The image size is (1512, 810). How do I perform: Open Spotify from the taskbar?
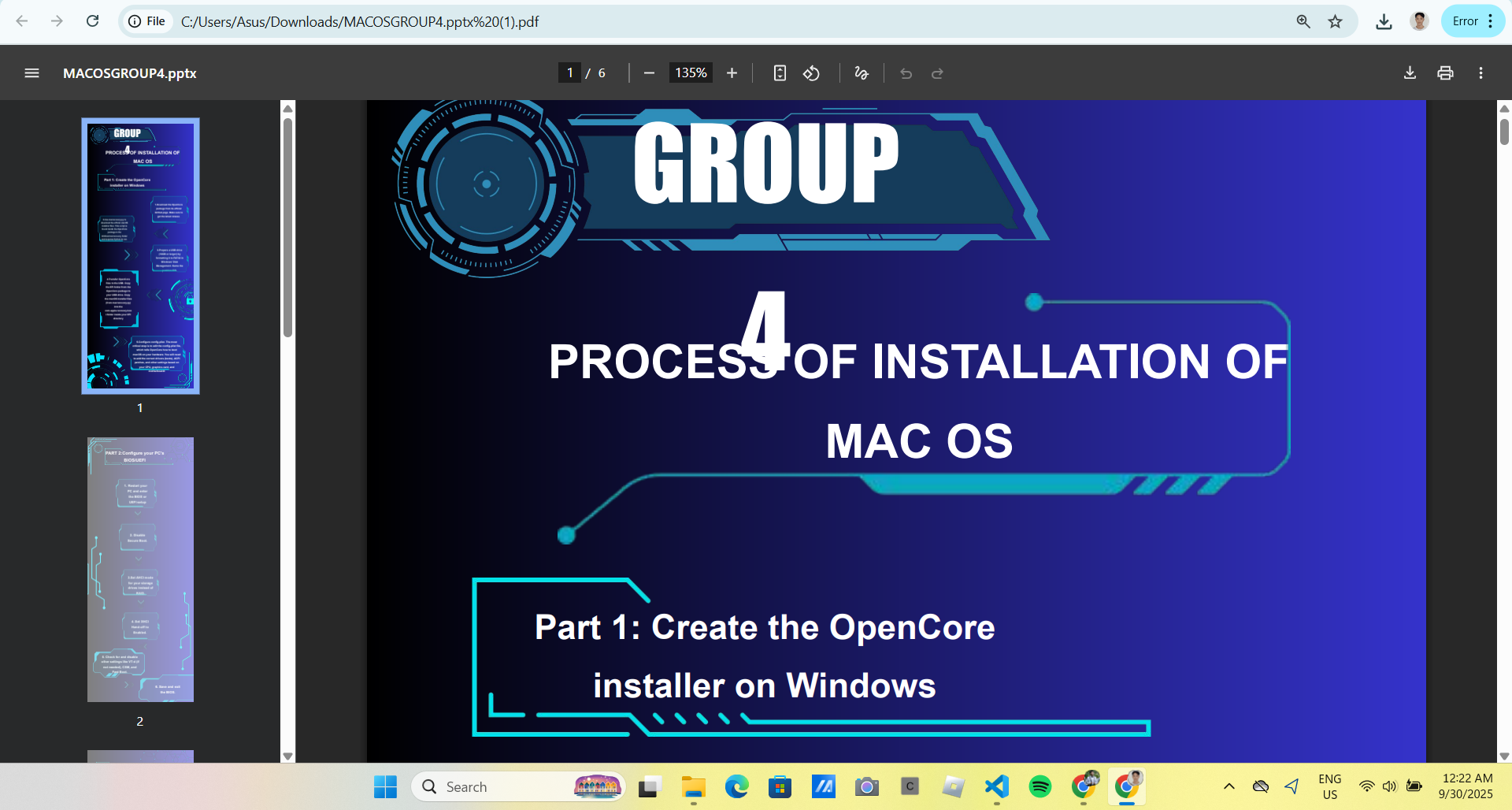(x=1040, y=786)
